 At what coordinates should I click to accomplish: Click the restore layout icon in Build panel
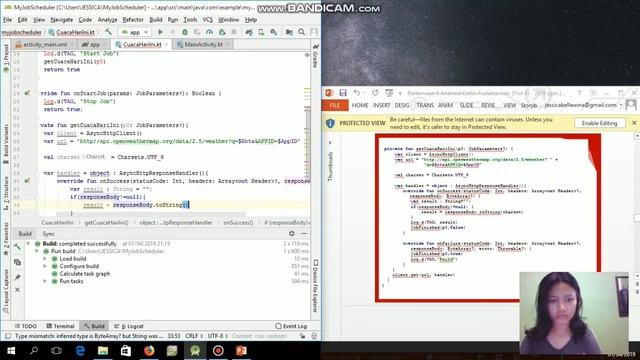point(17,262)
